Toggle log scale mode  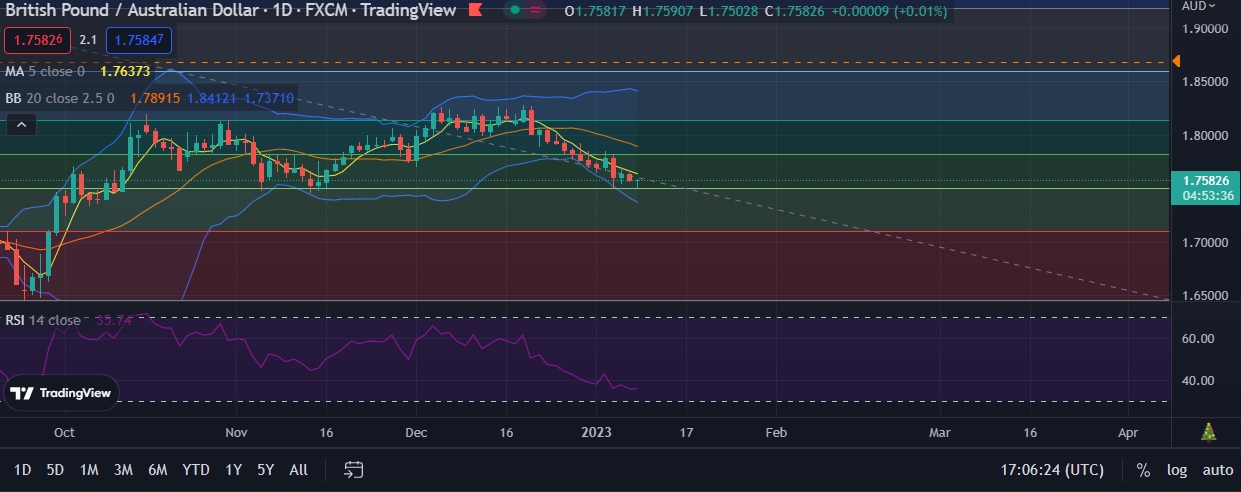coord(1177,470)
